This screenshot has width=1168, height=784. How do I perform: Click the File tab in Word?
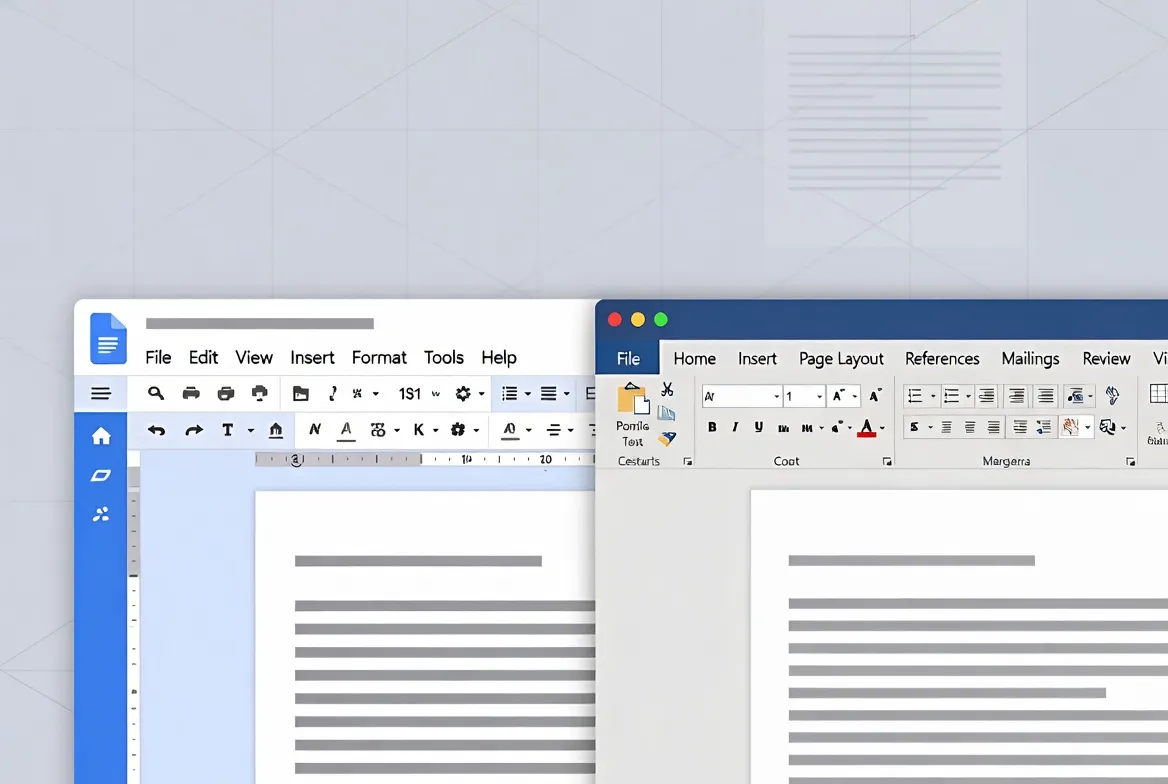click(x=627, y=357)
